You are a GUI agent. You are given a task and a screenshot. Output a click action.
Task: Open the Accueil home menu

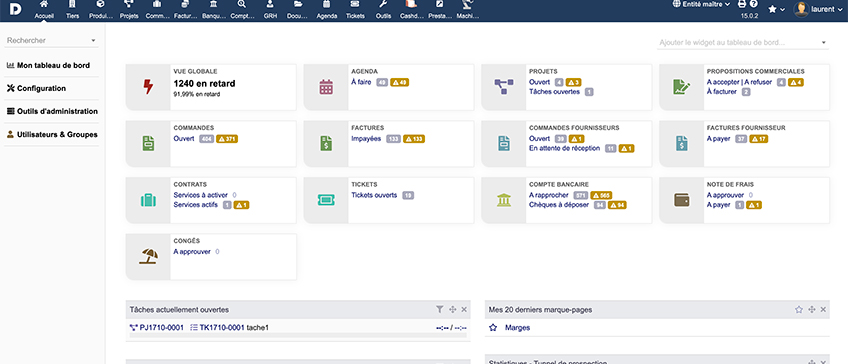click(x=44, y=10)
